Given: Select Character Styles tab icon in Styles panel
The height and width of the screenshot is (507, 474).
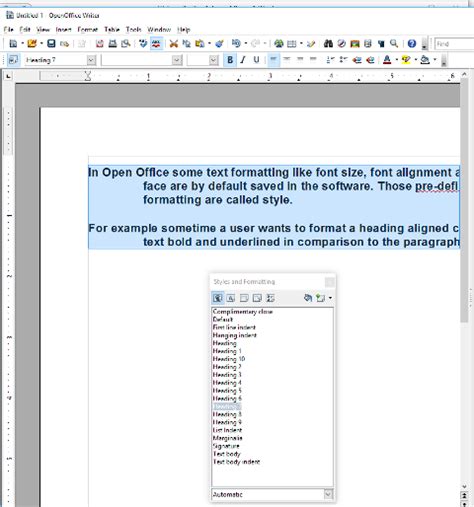Looking at the screenshot, I should pos(231,298).
